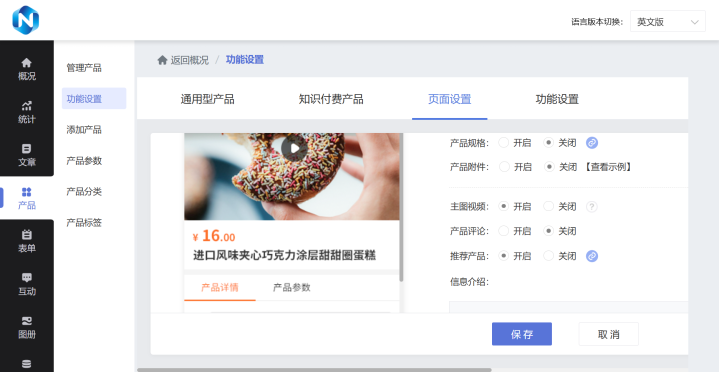Image resolution: width=719 pixels, height=372 pixels.
Task: Click the 保存 save button
Action: coord(522,334)
